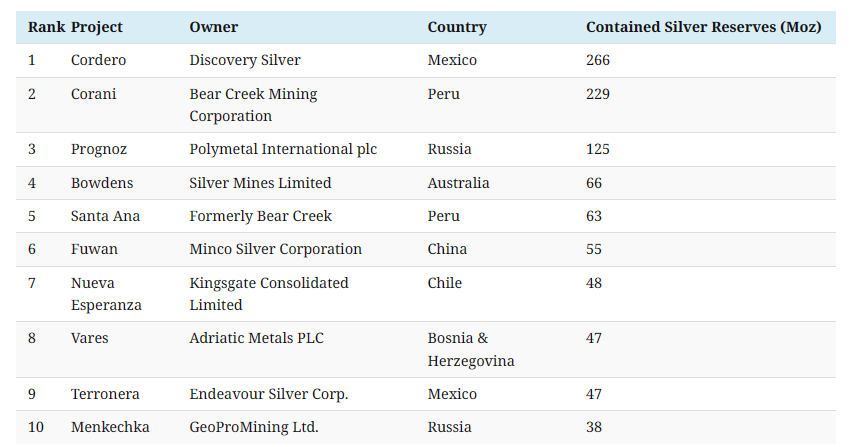Click the Country column header

click(457, 27)
